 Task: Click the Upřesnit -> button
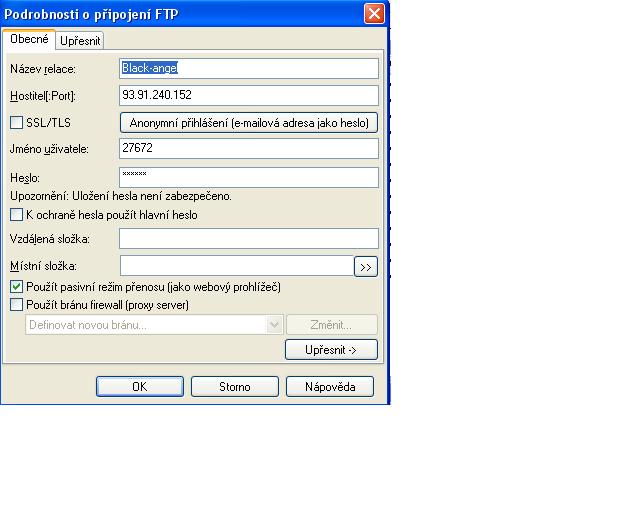[x=331, y=350]
